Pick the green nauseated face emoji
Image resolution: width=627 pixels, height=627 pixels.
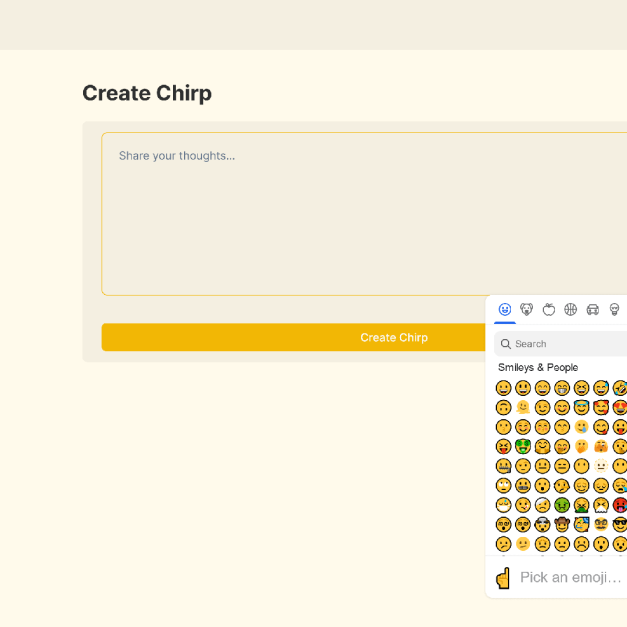tap(562, 505)
